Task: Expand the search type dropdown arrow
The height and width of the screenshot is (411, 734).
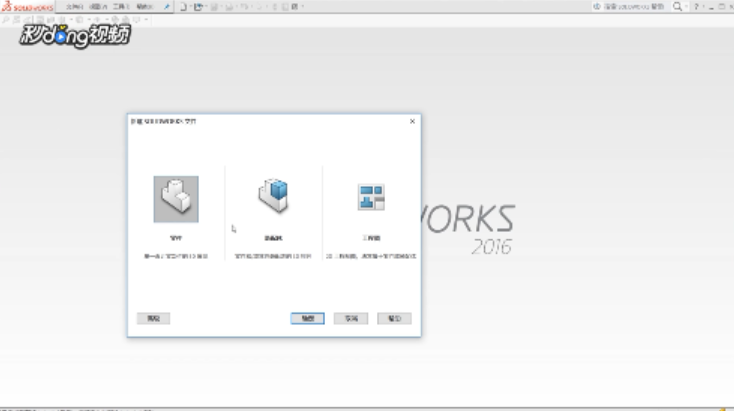Action: click(x=686, y=6)
